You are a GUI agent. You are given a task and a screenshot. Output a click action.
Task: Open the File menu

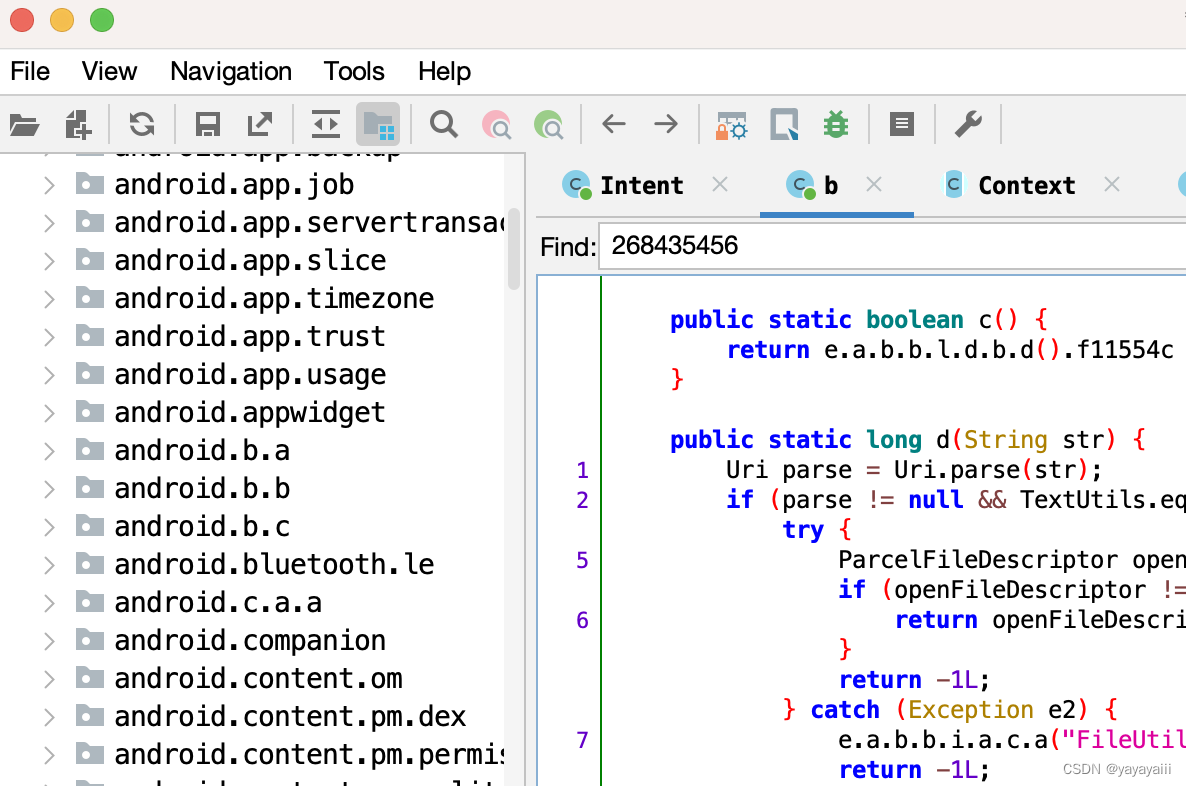(30, 71)
